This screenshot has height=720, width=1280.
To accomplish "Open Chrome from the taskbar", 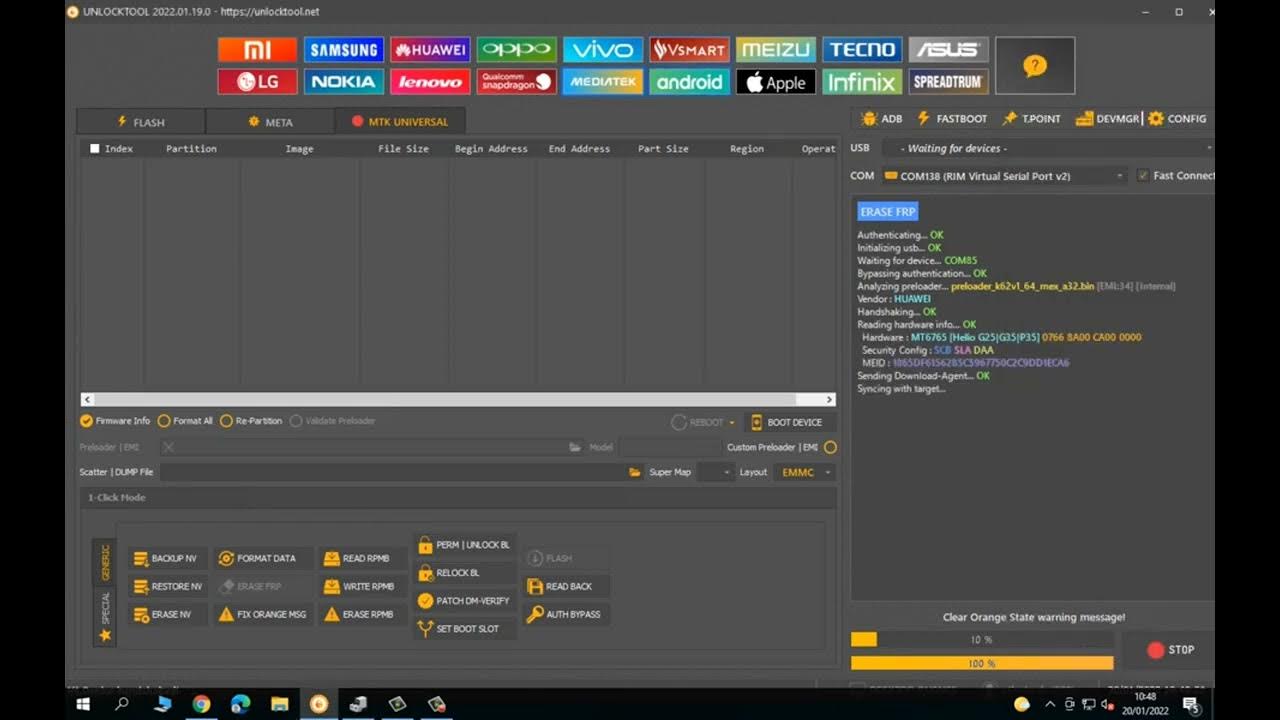I will [201, 704].
